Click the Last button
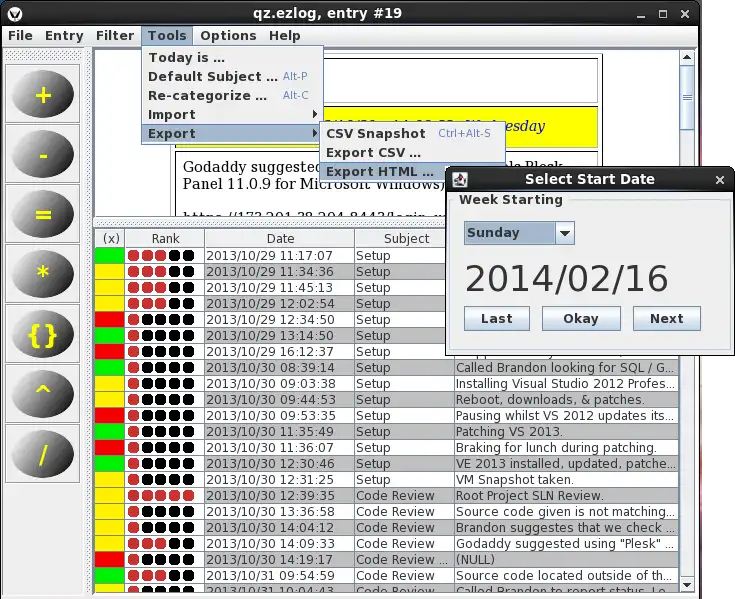 [497, 319]
